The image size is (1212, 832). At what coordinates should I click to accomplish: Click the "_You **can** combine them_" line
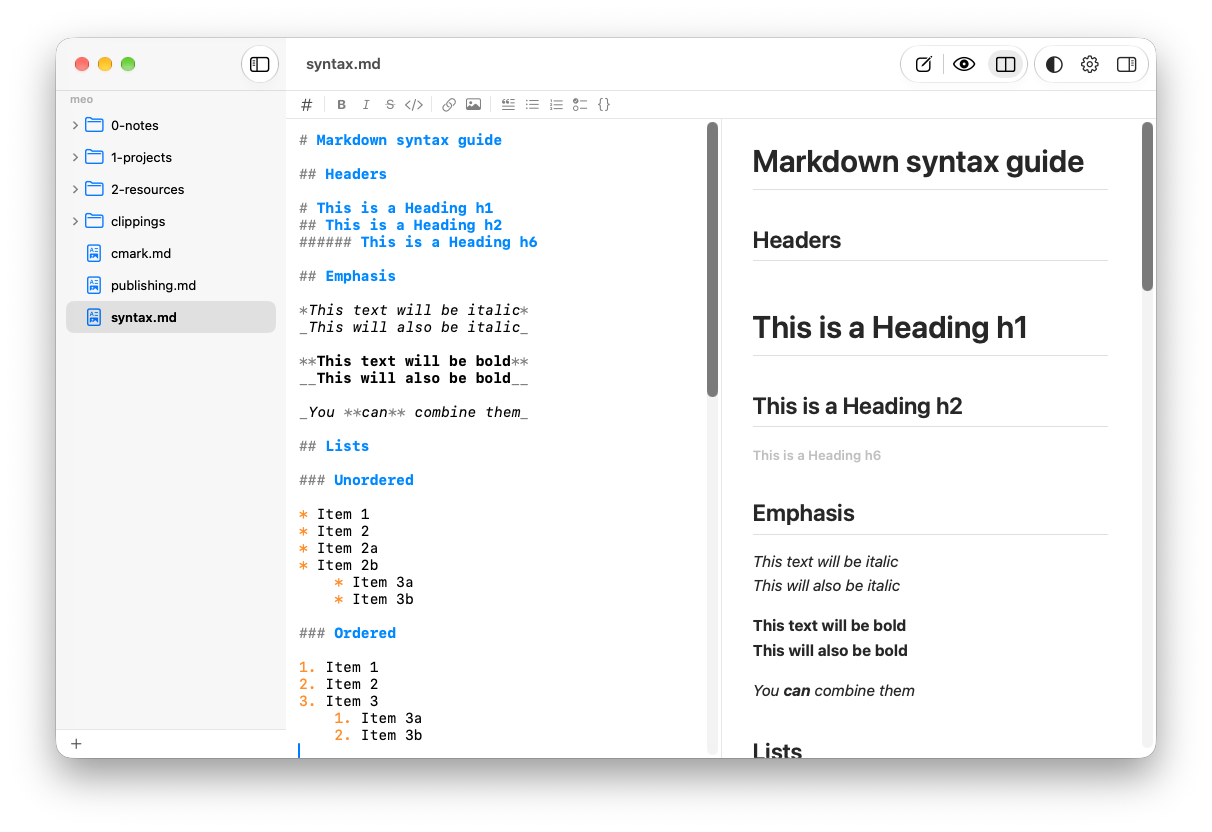pyautogui.click(x=414, y=412)
